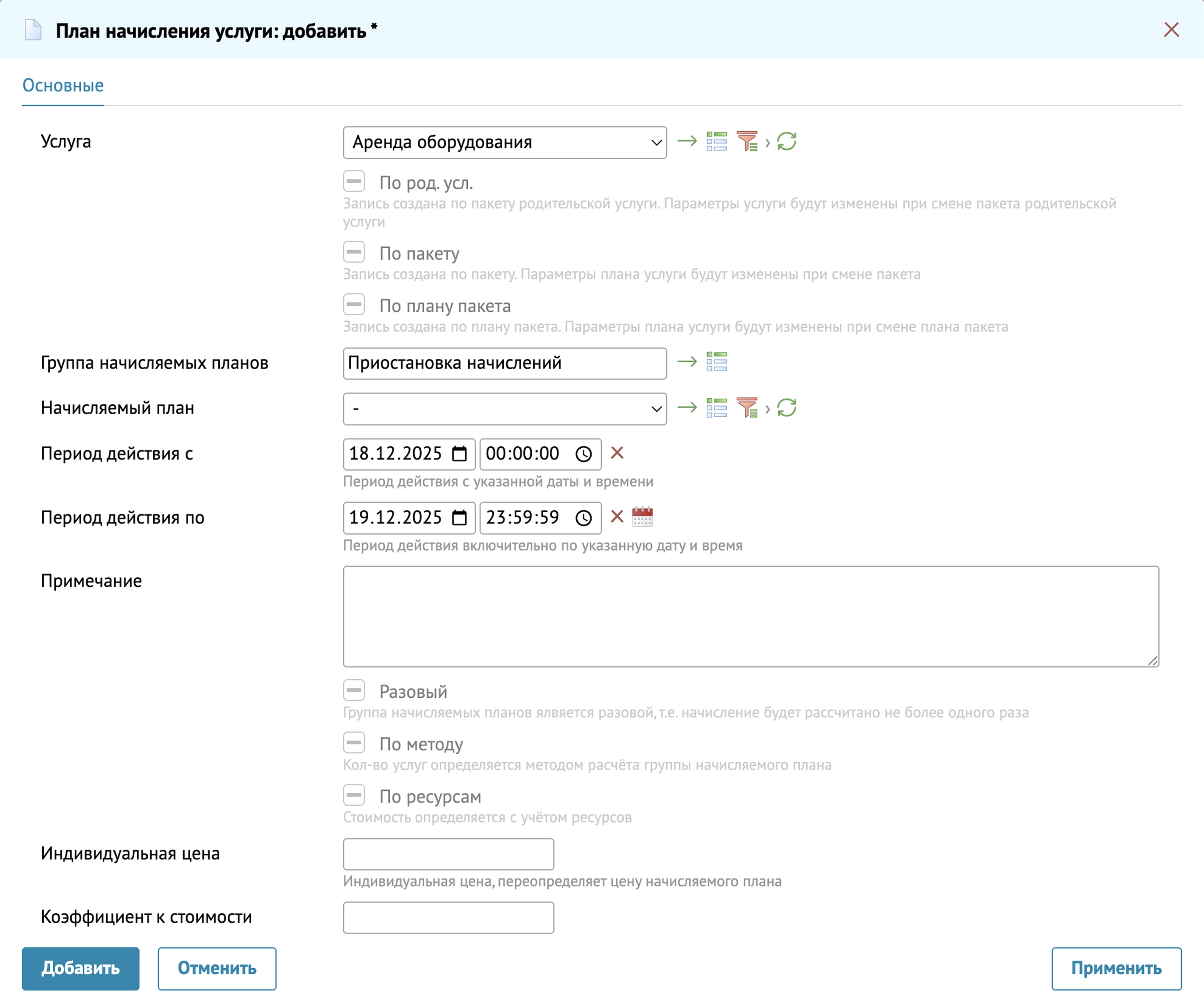Toggle the По пакету checkbox
Screen dimensions: 1204x1007
coord(354,252)
